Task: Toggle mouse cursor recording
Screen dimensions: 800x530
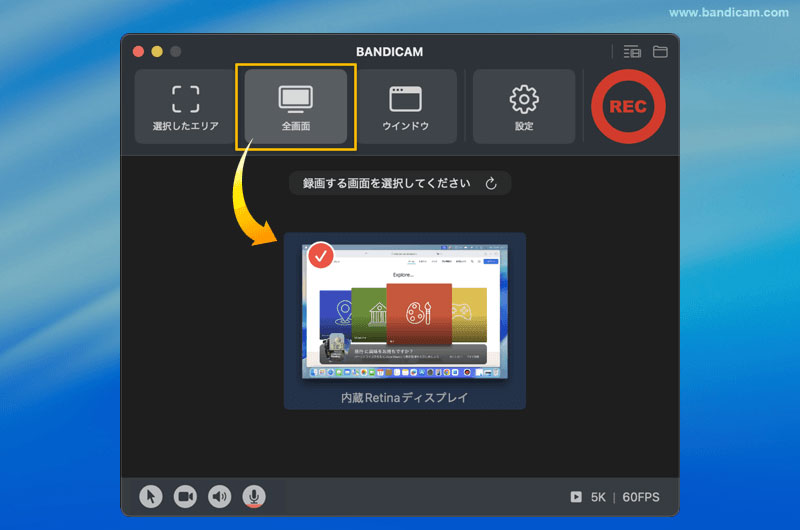Action: tap(151, 496)
